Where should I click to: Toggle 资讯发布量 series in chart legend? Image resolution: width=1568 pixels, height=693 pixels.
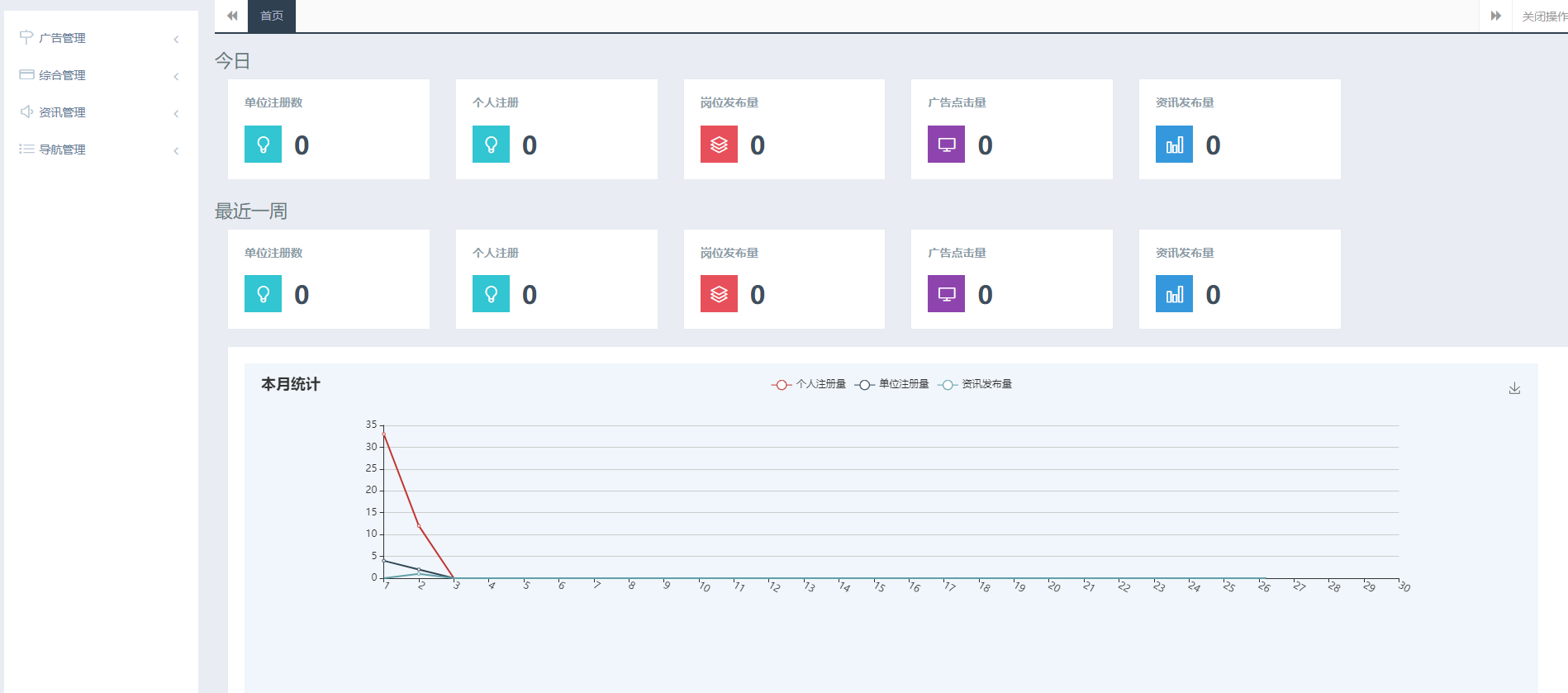[x=975, y=384]
